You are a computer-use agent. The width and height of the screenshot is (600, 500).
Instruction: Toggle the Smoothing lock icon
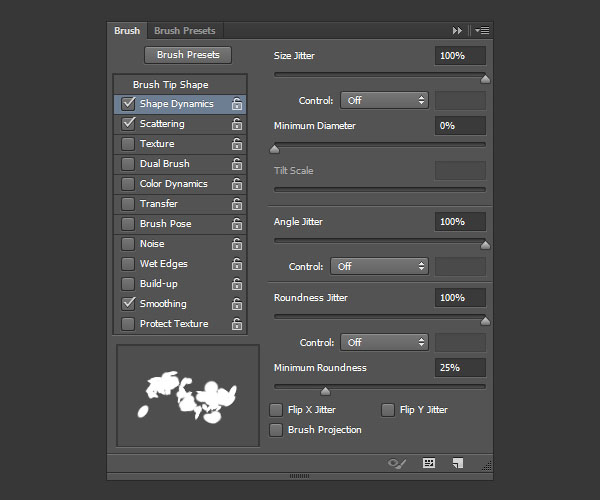point(237,304)
